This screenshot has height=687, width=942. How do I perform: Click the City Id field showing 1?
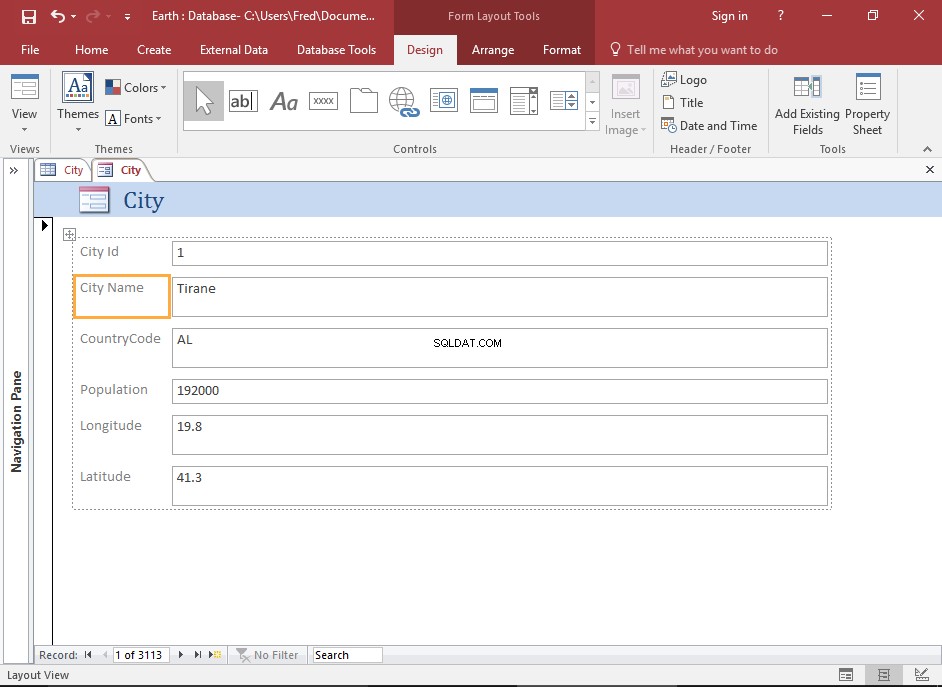(499, 253)
